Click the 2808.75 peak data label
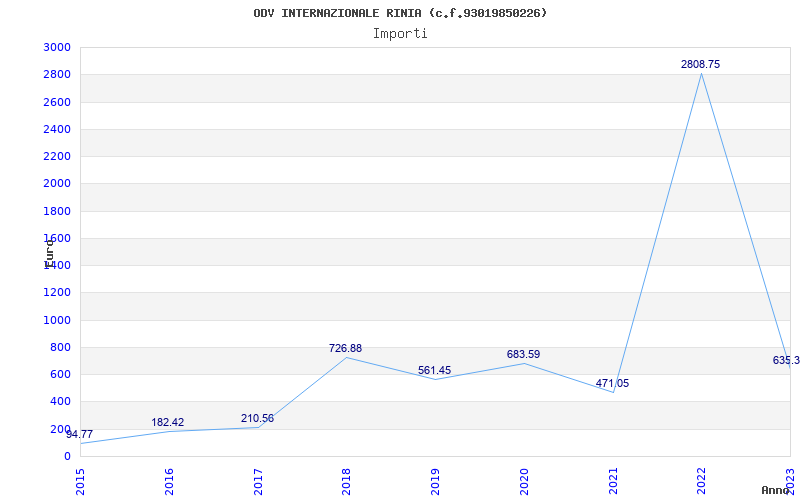This screenshot has width=800, height=500. tap(700, 64)
